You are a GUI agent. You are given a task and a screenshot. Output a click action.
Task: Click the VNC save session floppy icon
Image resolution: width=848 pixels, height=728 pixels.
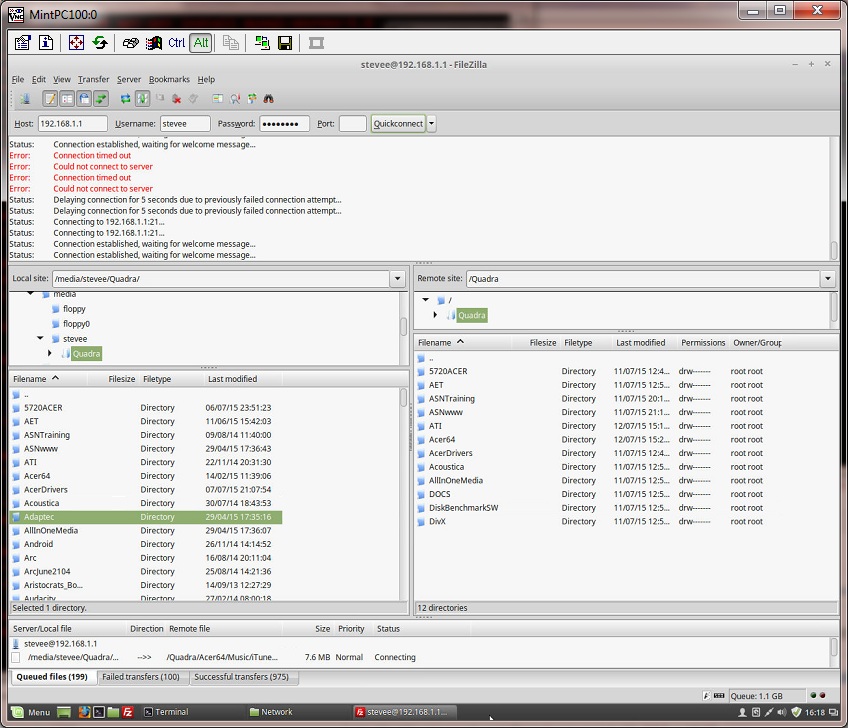coord(285,43)
